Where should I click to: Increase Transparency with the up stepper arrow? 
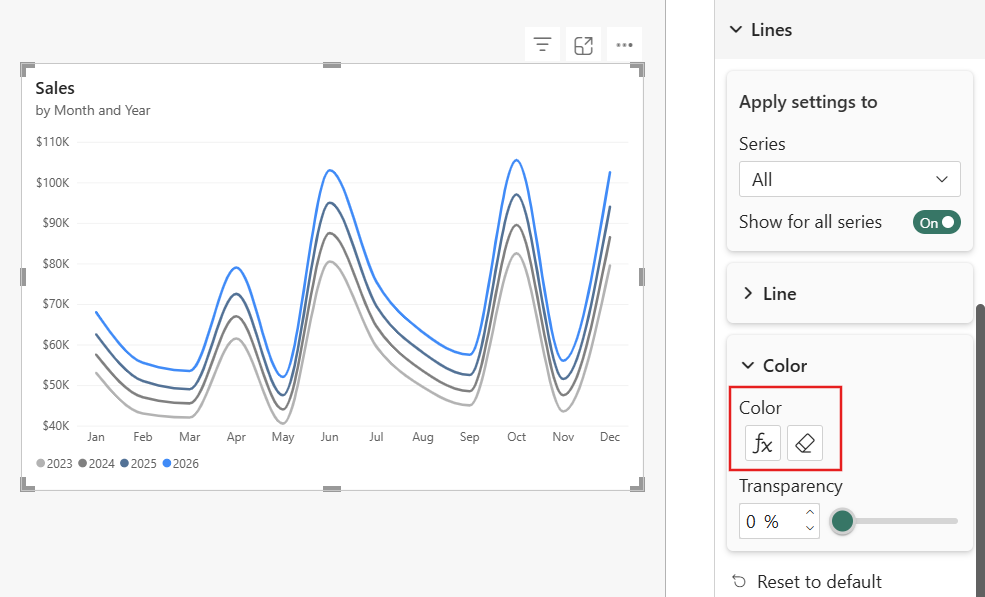coord(810,513)
